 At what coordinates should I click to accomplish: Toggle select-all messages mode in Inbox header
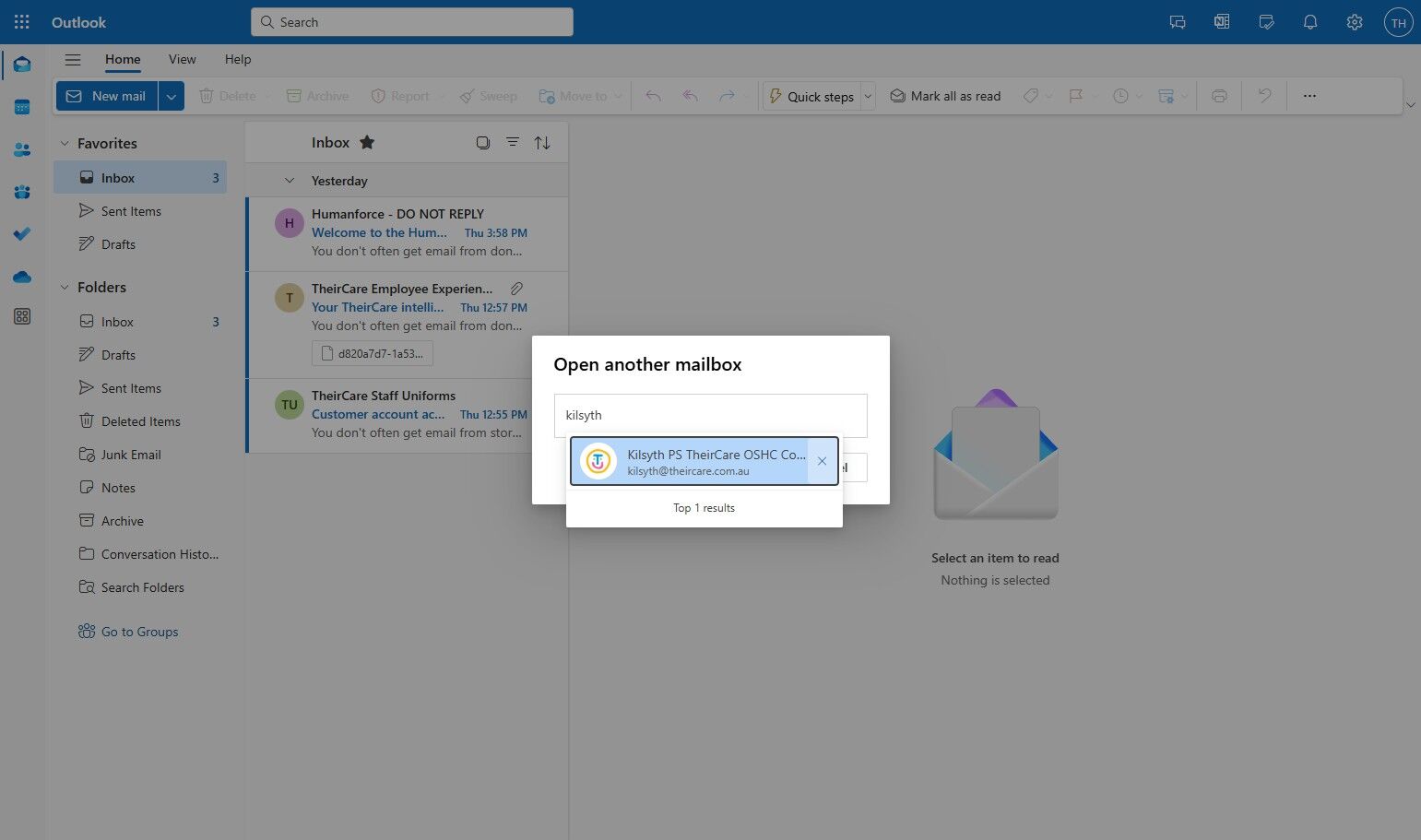click(x=483, y=142)
